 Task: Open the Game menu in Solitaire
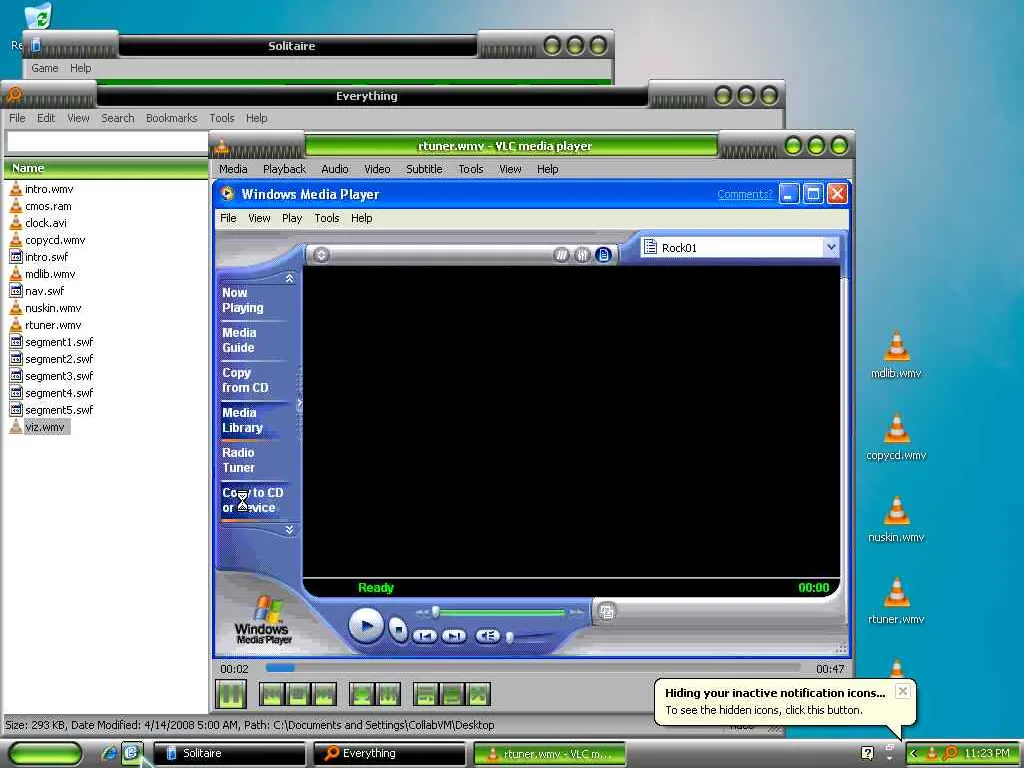[x=44, y=68]
